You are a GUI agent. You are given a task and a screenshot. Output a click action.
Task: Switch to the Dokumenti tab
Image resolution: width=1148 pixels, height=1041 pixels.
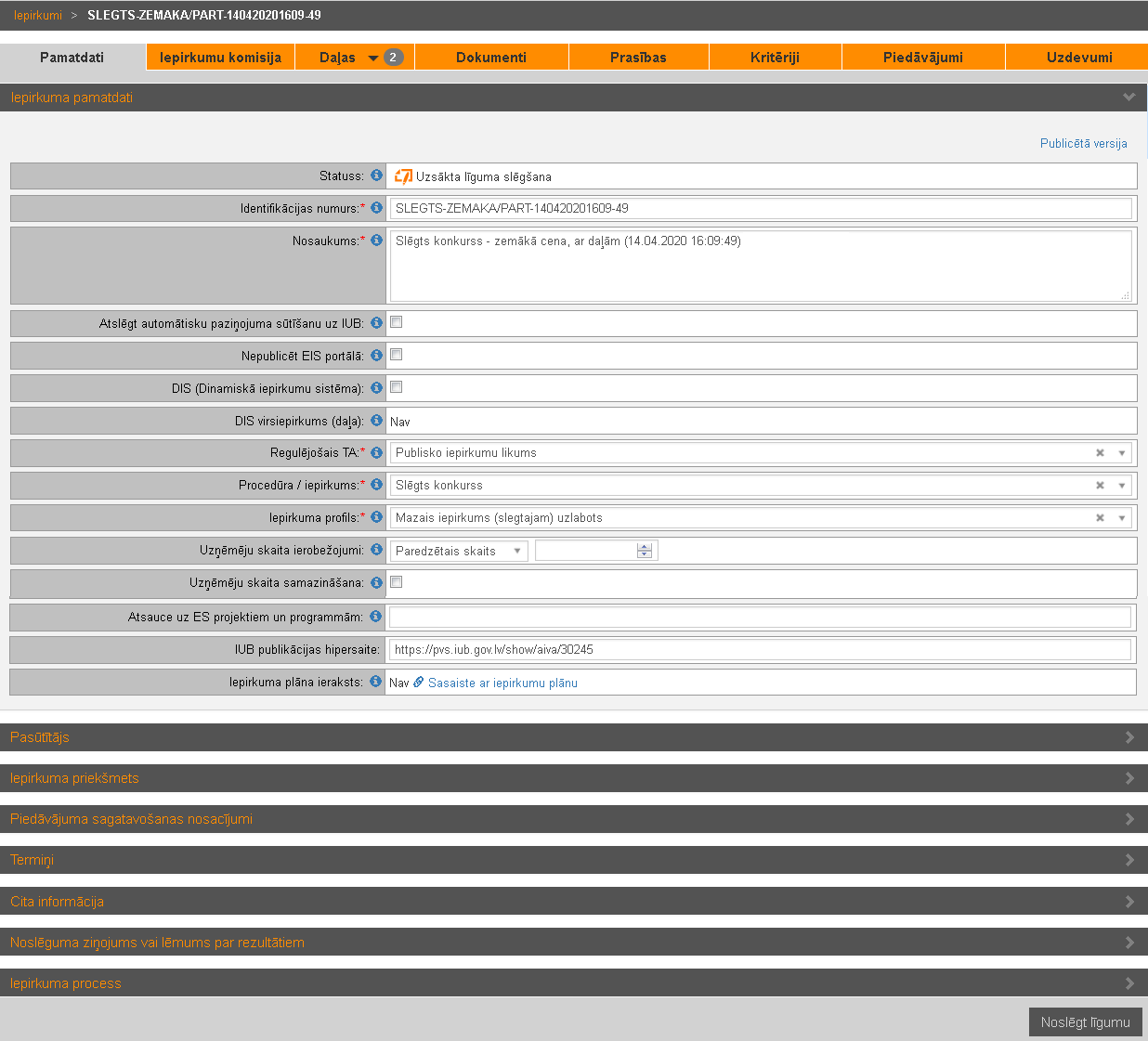pyautogui.click(x=491, y=58)
